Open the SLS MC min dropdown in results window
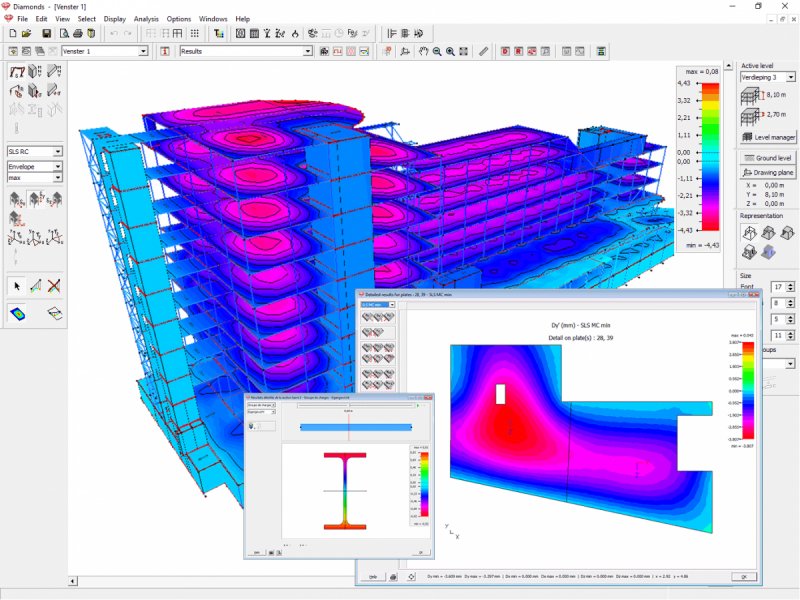The width and height of the screenshot is (800, 600). [392, 305]
